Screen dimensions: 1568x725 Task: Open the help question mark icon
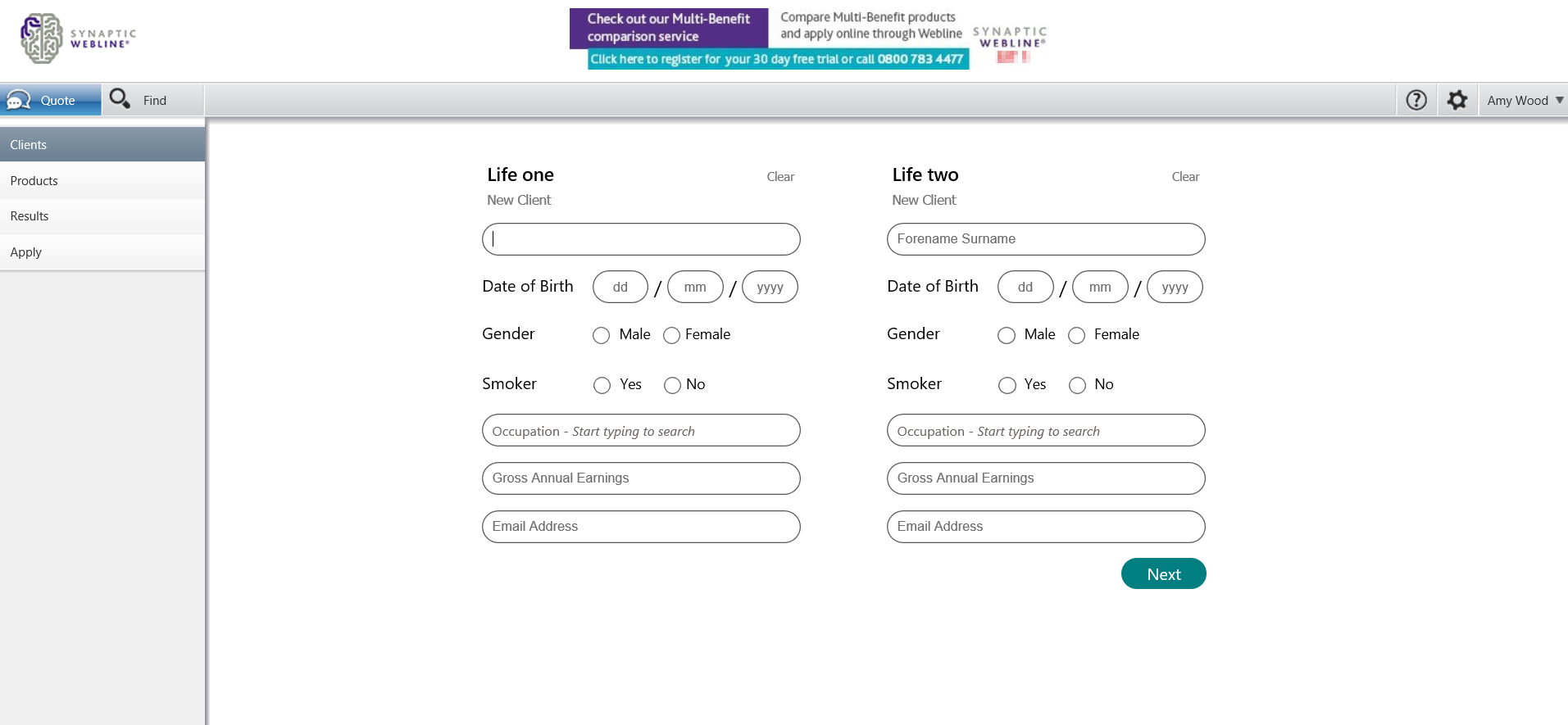[1416, 100]
